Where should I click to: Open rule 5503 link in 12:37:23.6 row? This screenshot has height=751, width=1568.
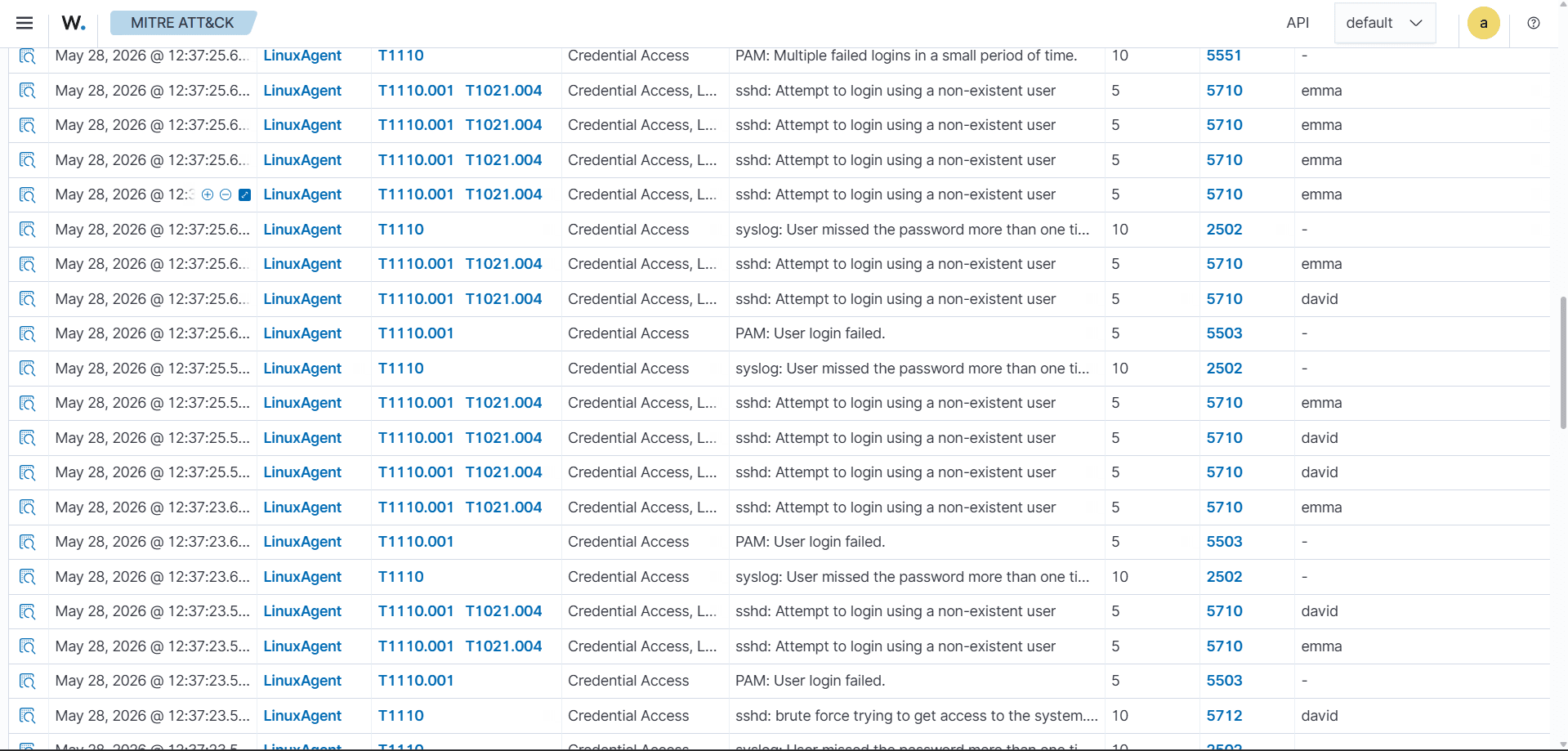pos(1224,542)
